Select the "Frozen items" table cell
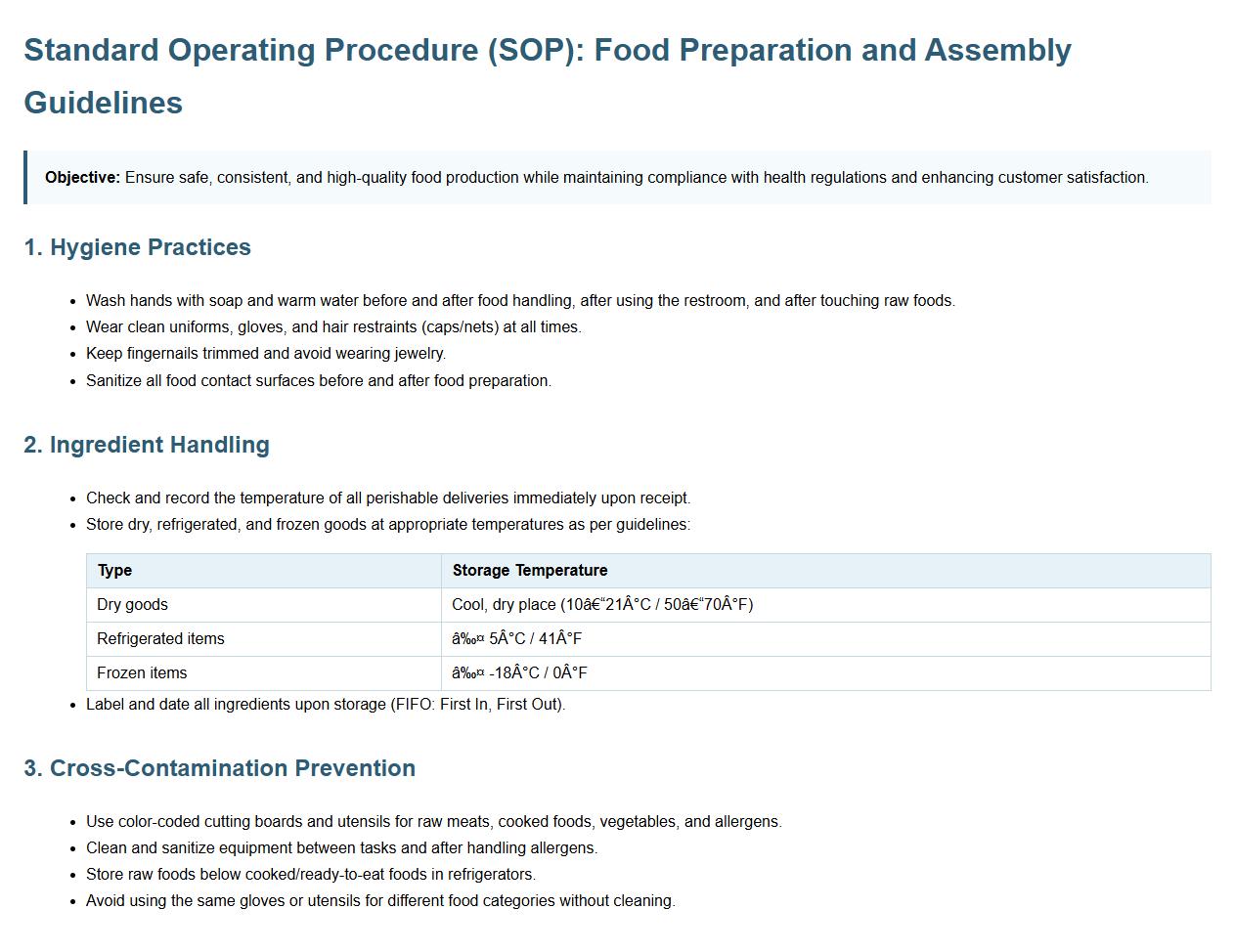Screen dimensions: 1235x952 pyautogui.click(x=142, y=673)
